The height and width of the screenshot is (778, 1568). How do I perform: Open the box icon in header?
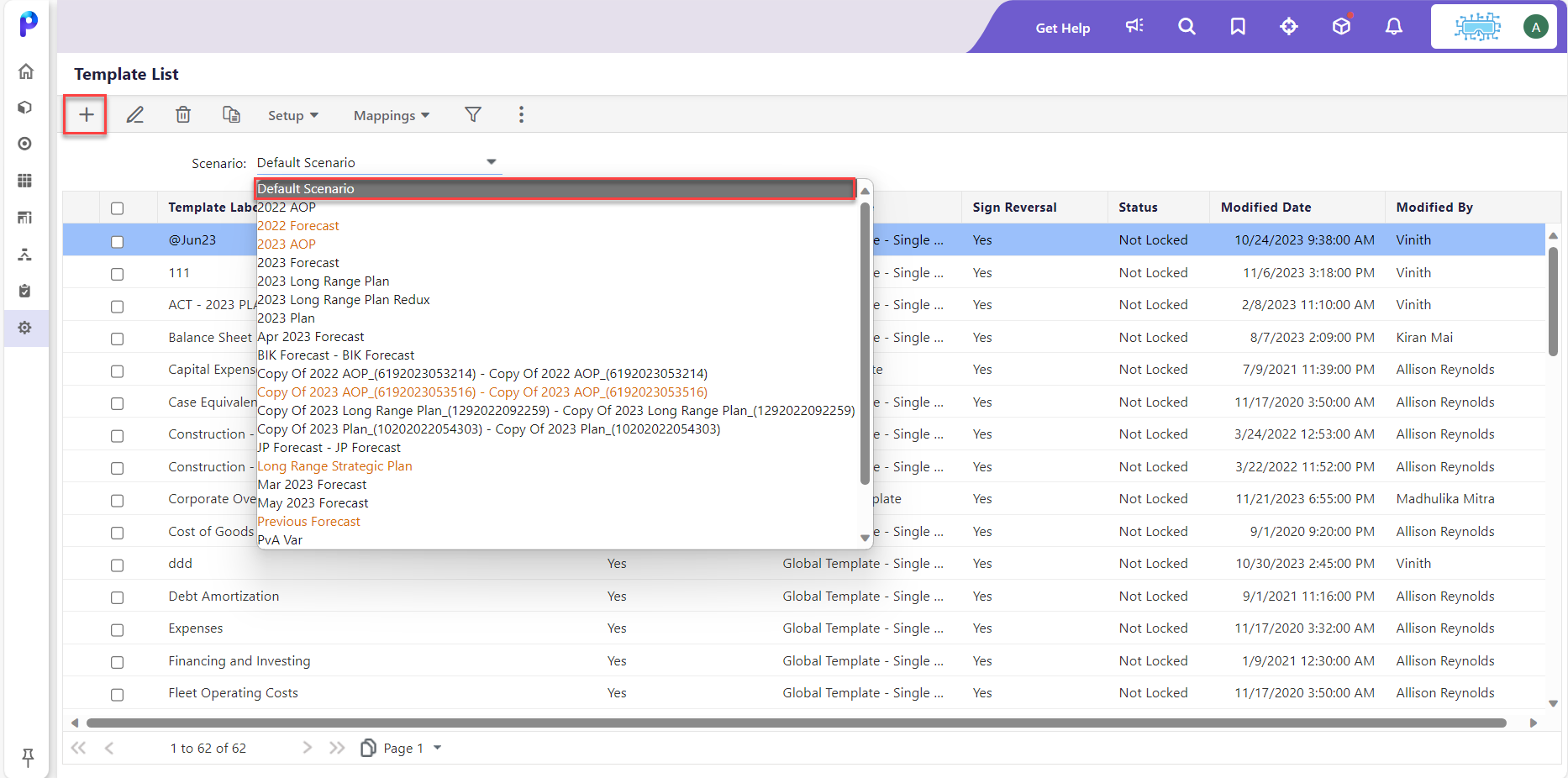point(1341,26)
